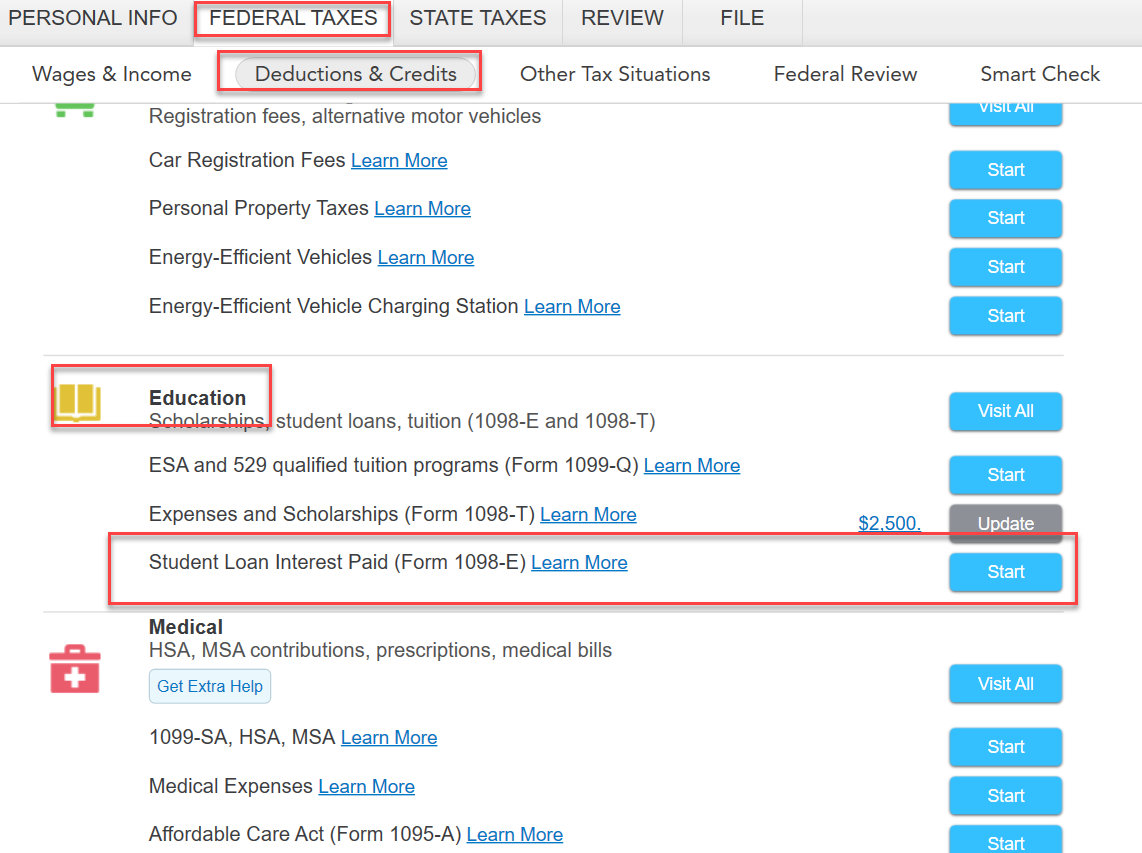Screen dimensions: 1142x853
Task: Start ESA and 529 tuition programs
Action: [1005, 474]
